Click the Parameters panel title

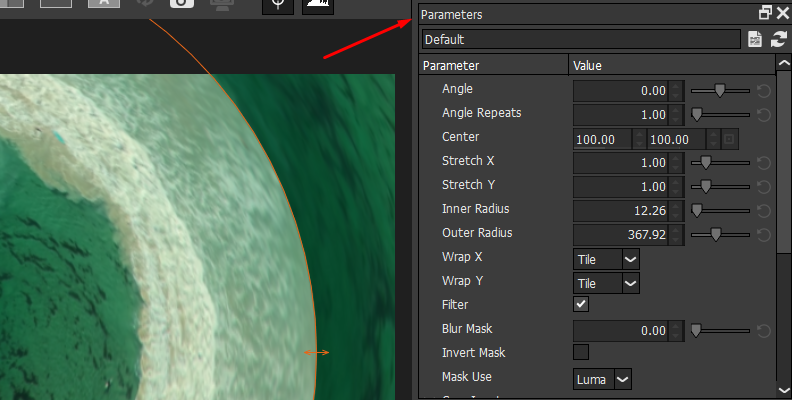[452, 15]
